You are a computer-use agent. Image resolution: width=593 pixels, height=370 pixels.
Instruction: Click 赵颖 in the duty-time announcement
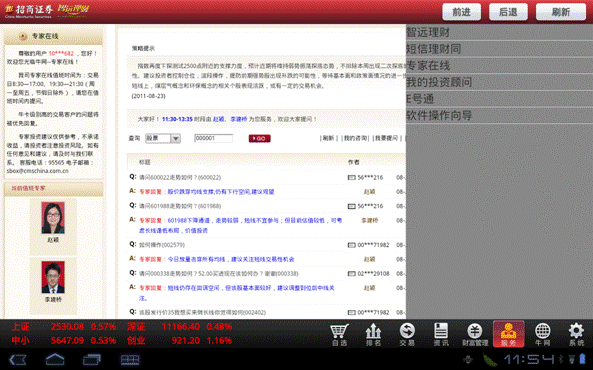218,119
